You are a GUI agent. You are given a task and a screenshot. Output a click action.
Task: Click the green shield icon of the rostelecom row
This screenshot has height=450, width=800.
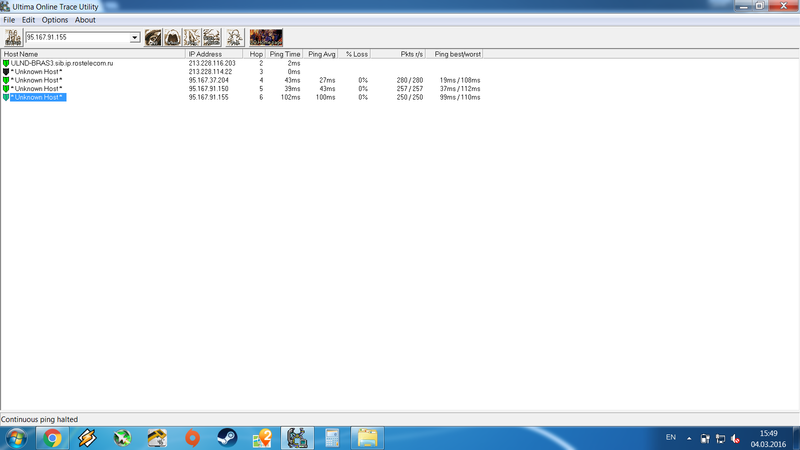(6, 63)
